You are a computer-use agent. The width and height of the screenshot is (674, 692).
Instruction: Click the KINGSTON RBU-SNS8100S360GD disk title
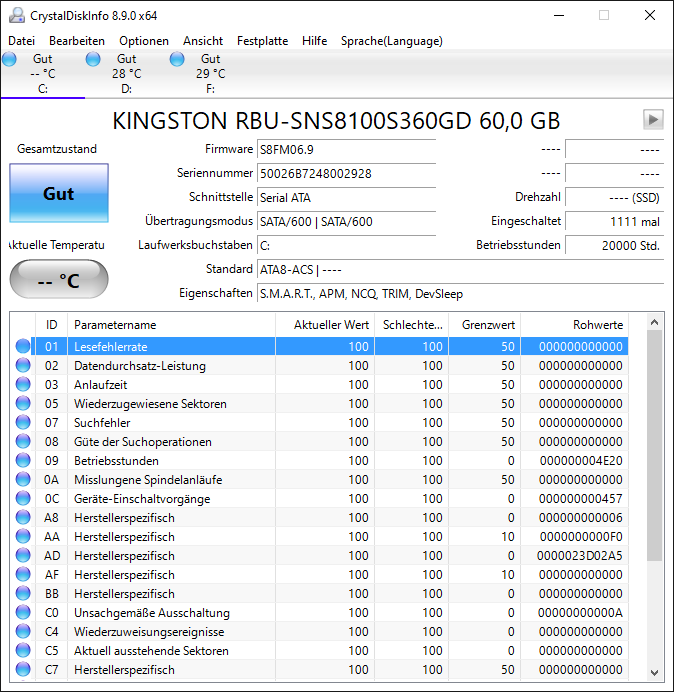(x=336, y=120)
